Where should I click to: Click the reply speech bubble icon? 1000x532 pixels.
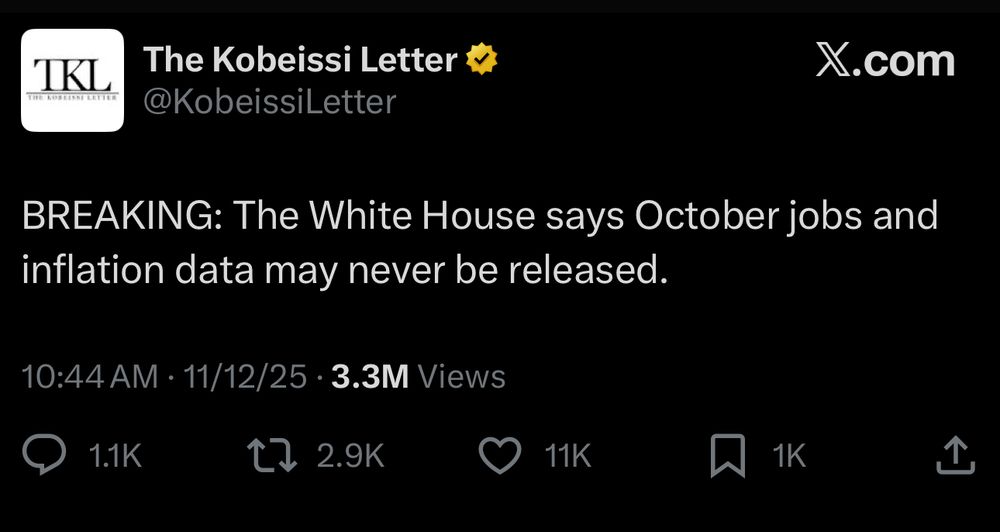pyautogui.click(x=45, y=455)
